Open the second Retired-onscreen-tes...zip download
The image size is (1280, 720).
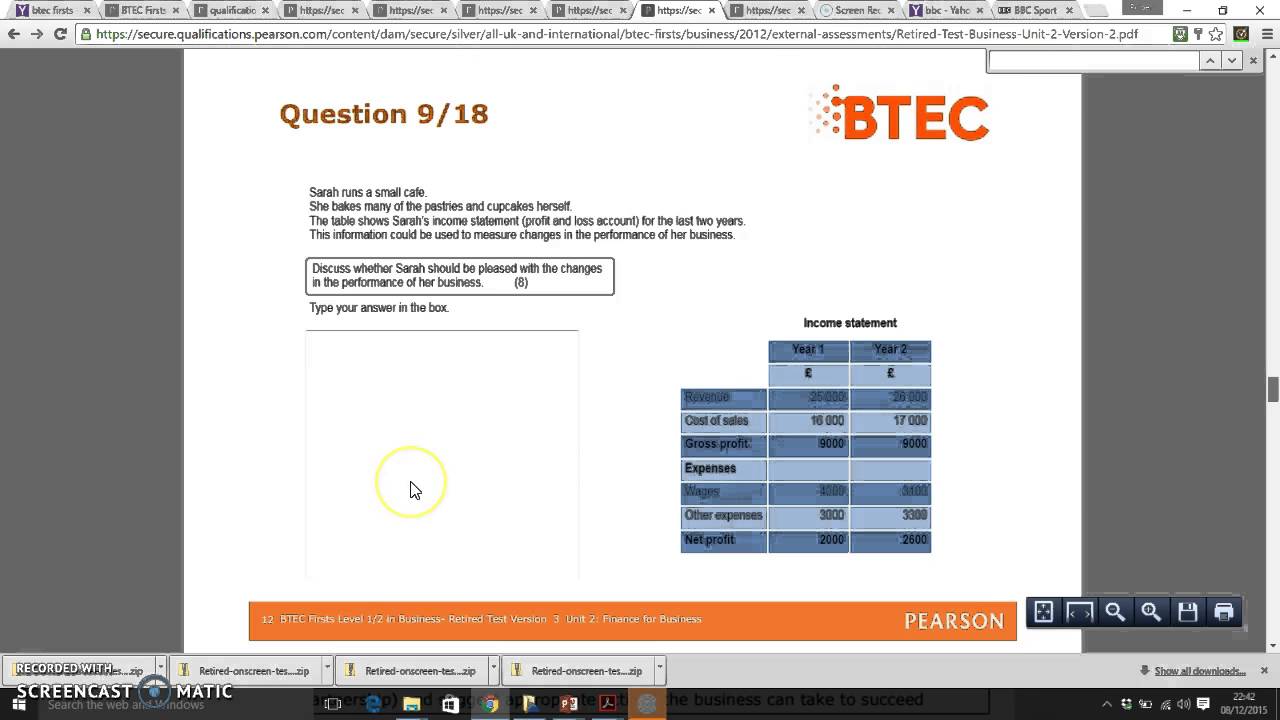pos(244,671)
